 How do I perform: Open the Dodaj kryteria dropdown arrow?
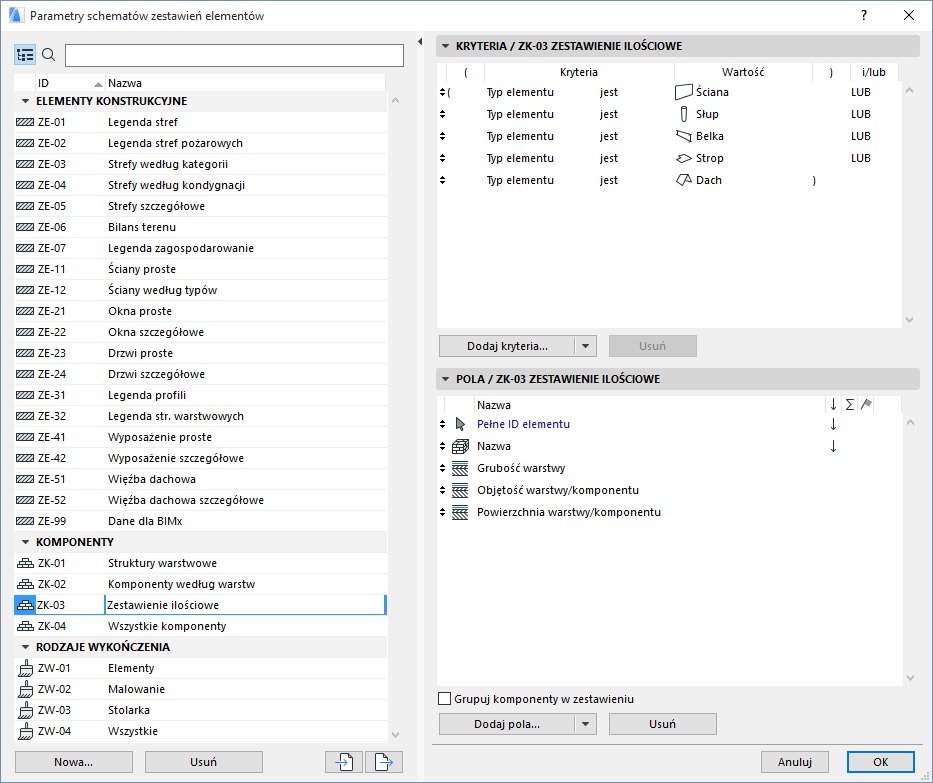[x=586, y=346]
